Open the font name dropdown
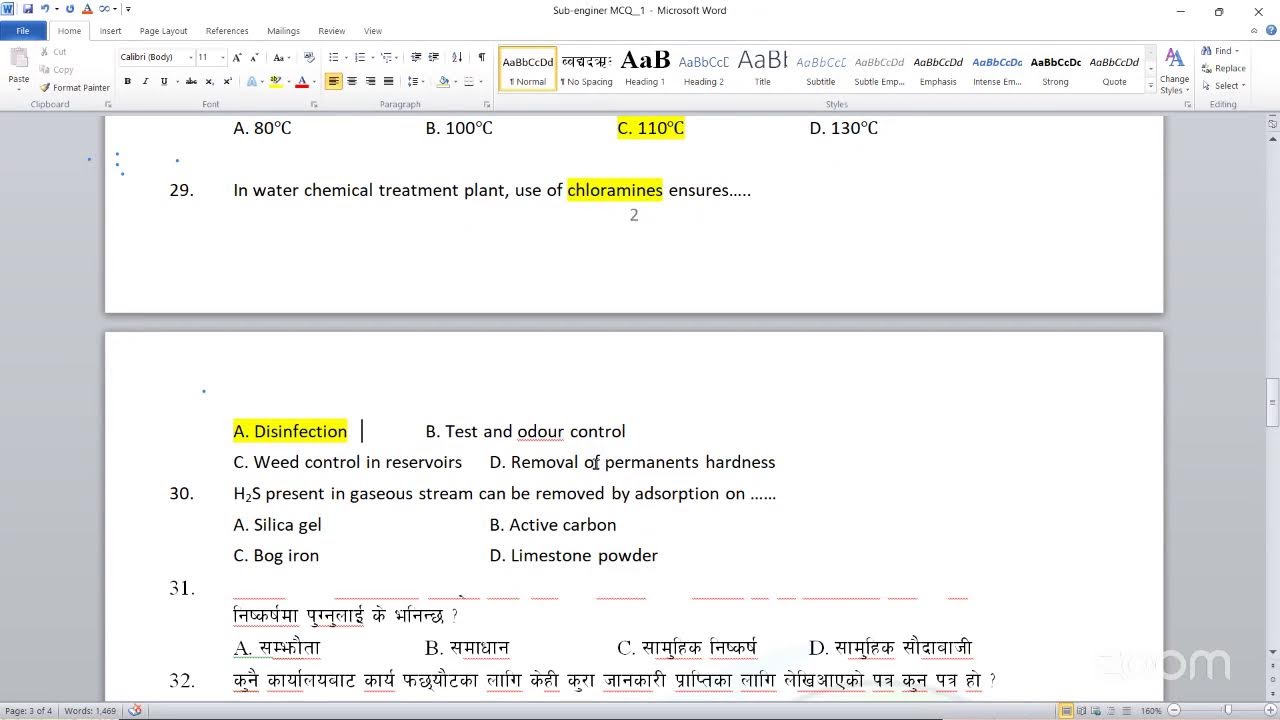This screenshot has width=1280, height=720. 190,57
